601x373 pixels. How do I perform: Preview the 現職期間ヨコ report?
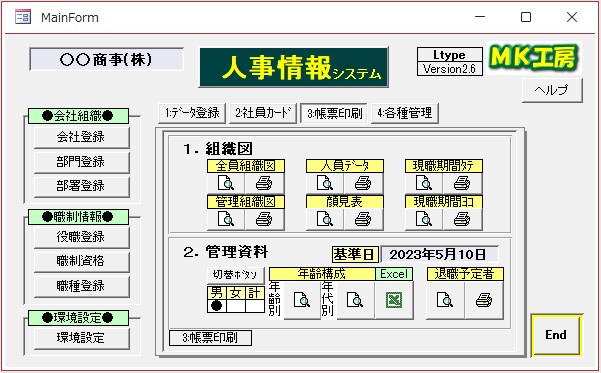(424, 219)
